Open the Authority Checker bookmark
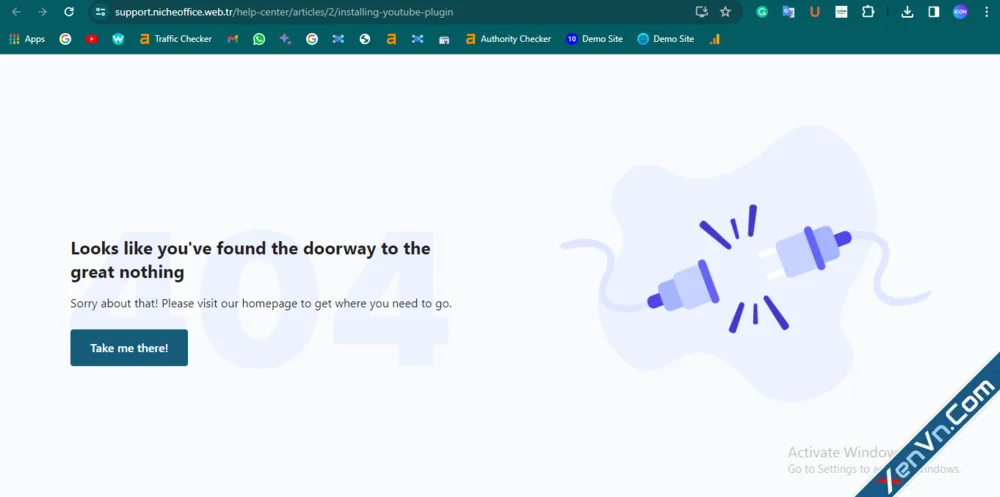Viewport: 1000px width, 497px height. coord(508,39)
